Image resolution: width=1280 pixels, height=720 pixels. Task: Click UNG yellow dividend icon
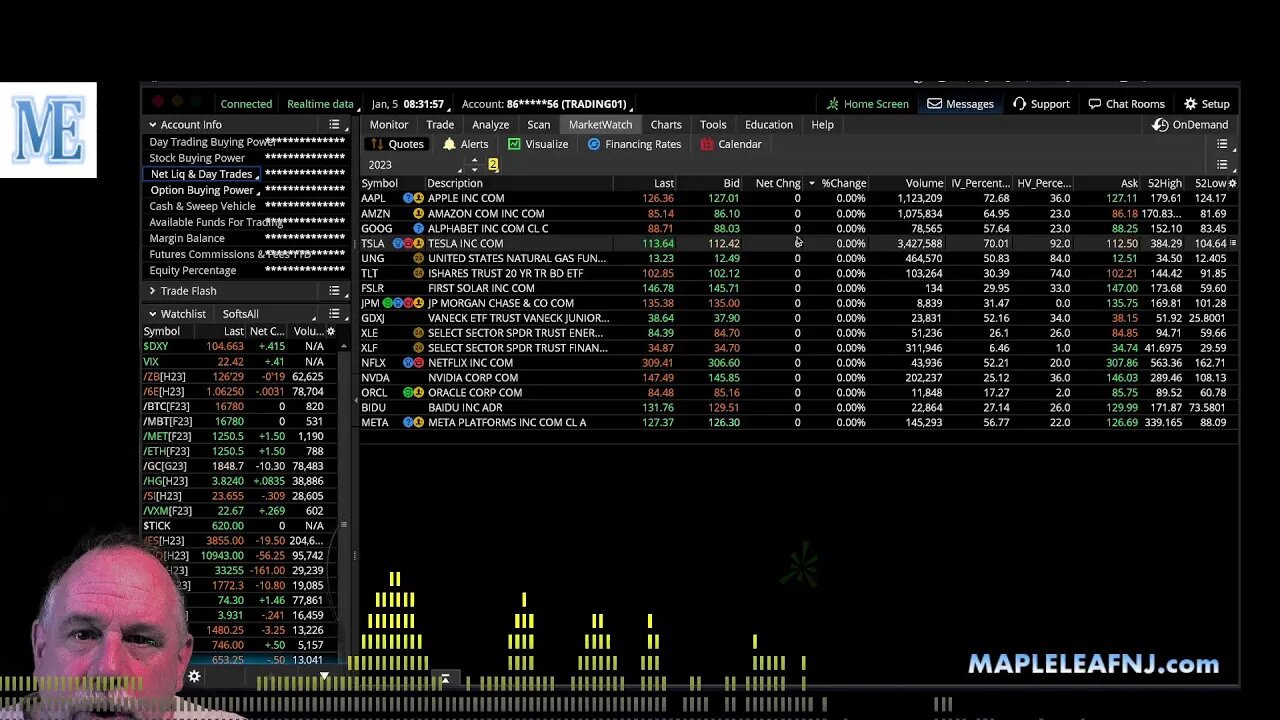pos(418,258)
